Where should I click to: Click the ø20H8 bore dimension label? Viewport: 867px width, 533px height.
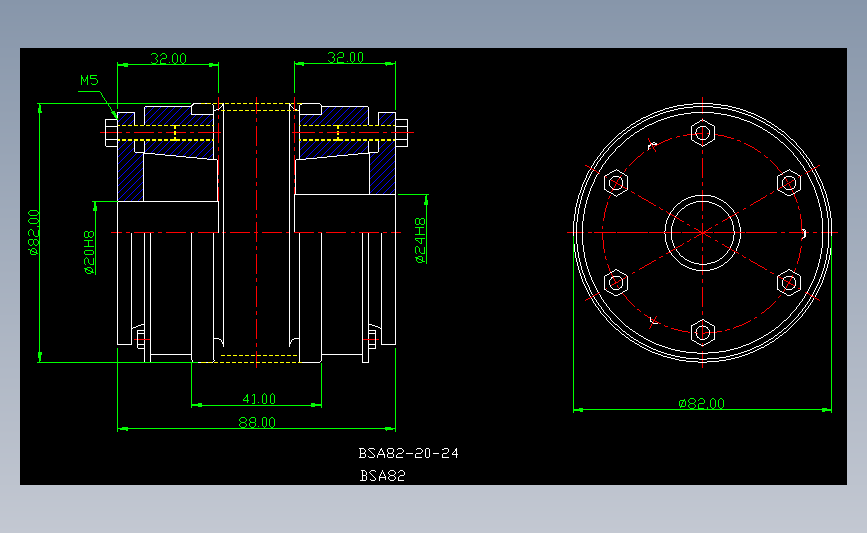[89, 253]
